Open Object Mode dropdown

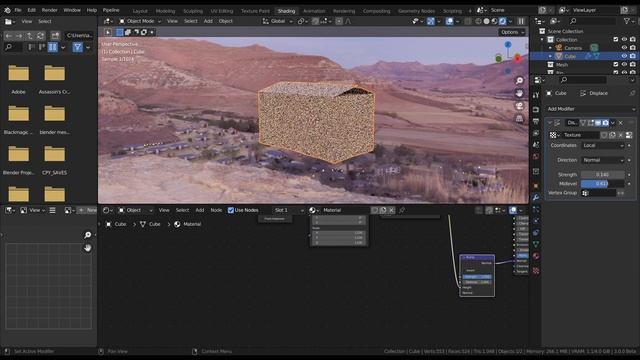pos(140,21)
